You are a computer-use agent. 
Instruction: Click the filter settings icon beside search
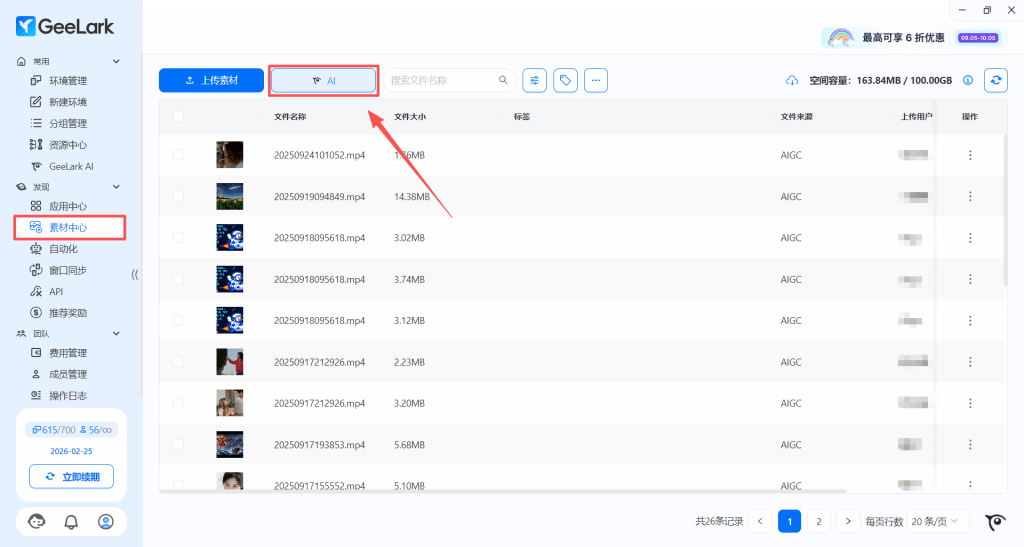point(536,80)
